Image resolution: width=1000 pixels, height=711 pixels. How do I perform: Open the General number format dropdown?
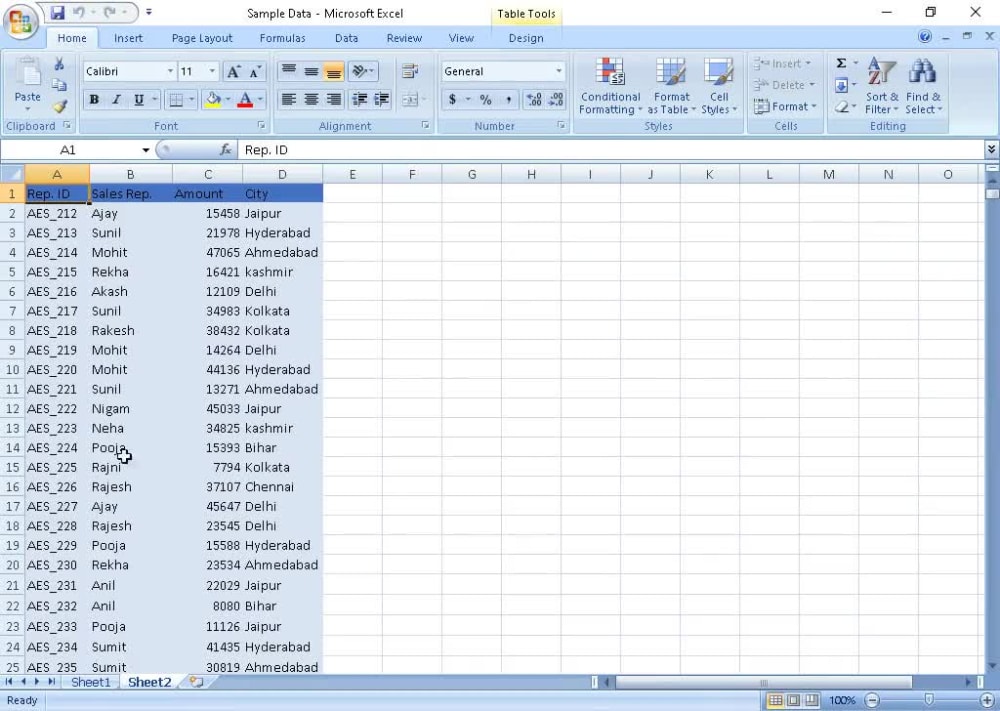(x=559, y=71)
